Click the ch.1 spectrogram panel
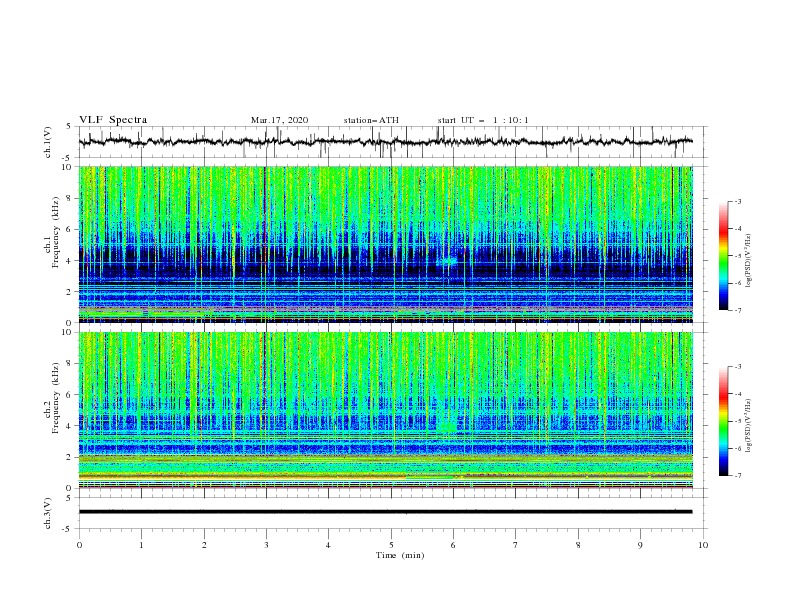Screen dimensions: 792x612 (386, 244)
